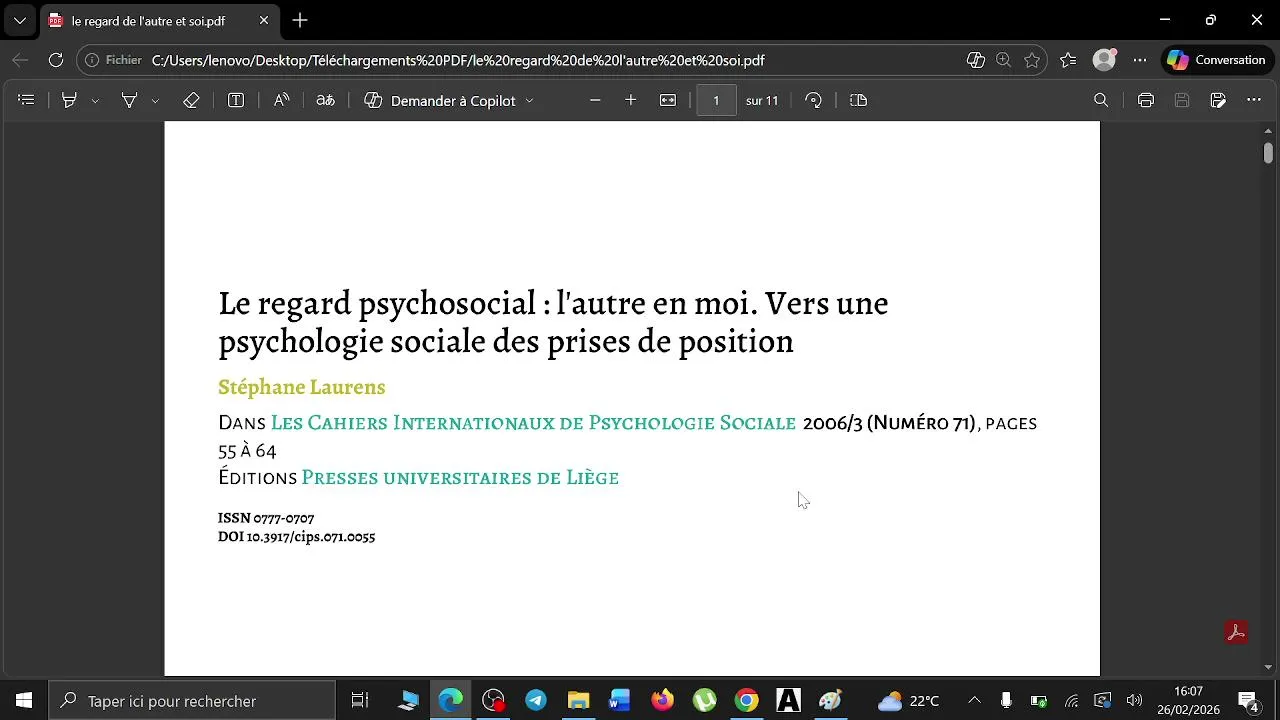This screenshot has height=720, width=1280.
Task: Open highlighter color options dropdown
Action: click(95, 101)
